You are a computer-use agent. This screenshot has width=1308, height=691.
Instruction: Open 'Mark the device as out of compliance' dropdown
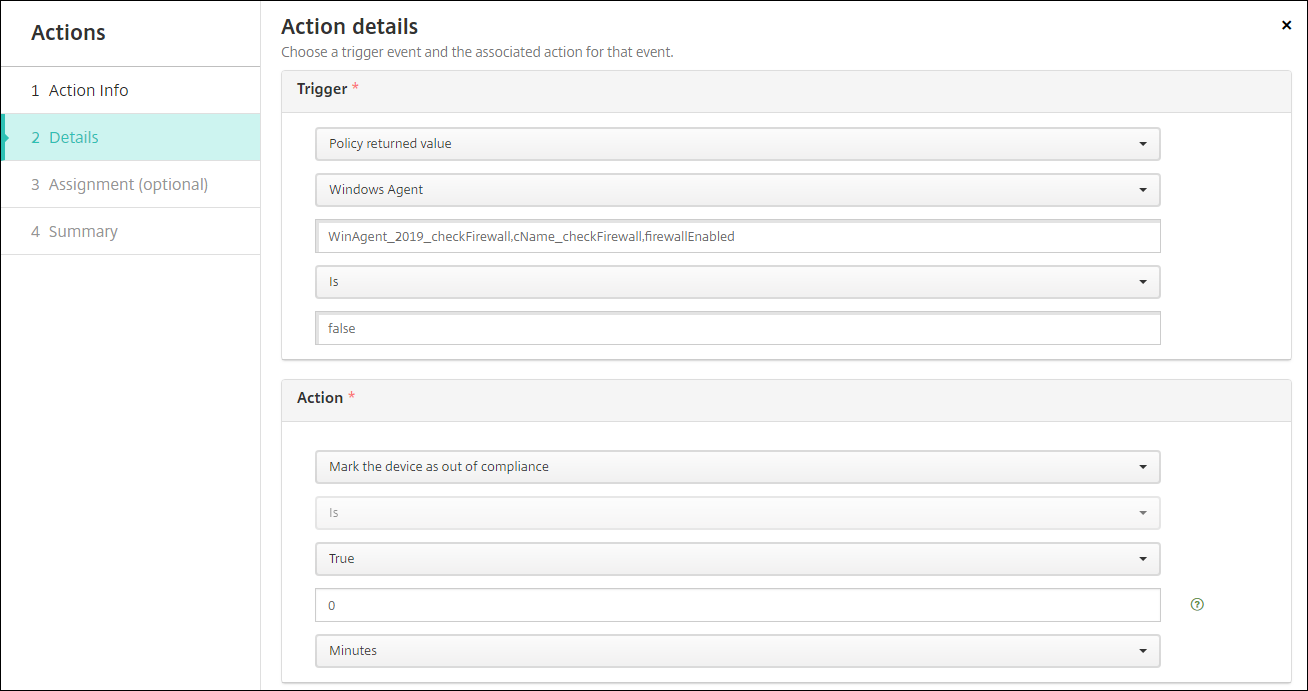737,467
